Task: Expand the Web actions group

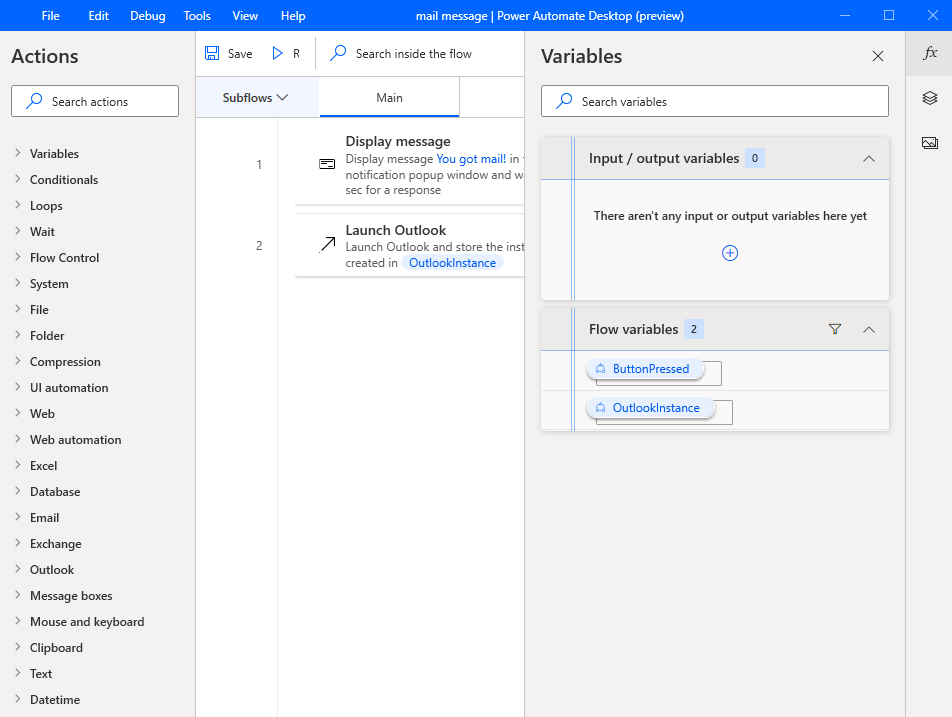Action: [x=18, y=413]
